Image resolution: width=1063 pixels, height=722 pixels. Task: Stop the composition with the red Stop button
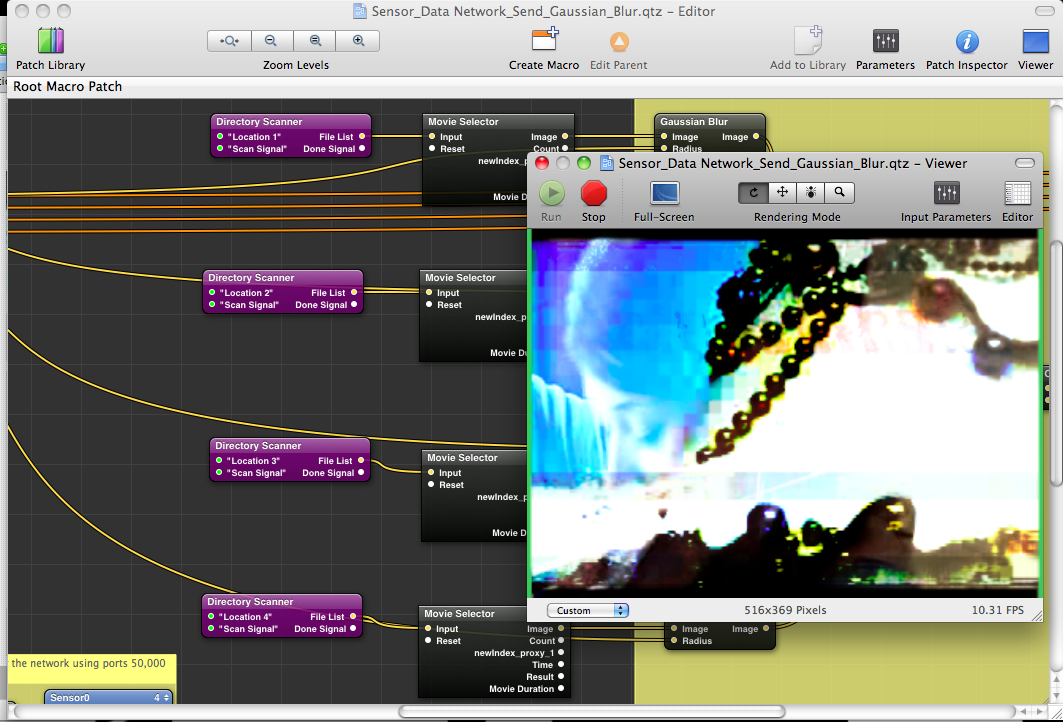click(594, 193)
